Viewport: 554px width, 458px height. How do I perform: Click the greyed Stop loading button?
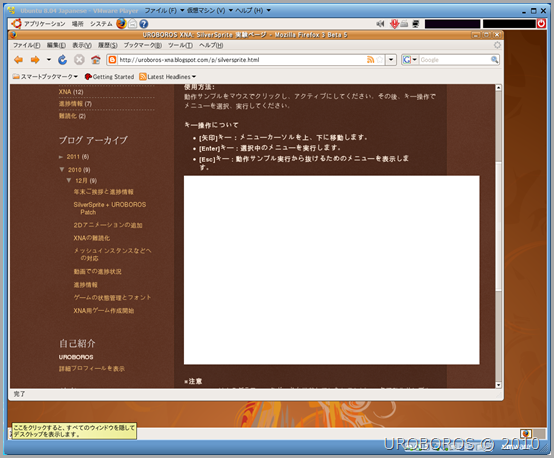coord(79,60)
